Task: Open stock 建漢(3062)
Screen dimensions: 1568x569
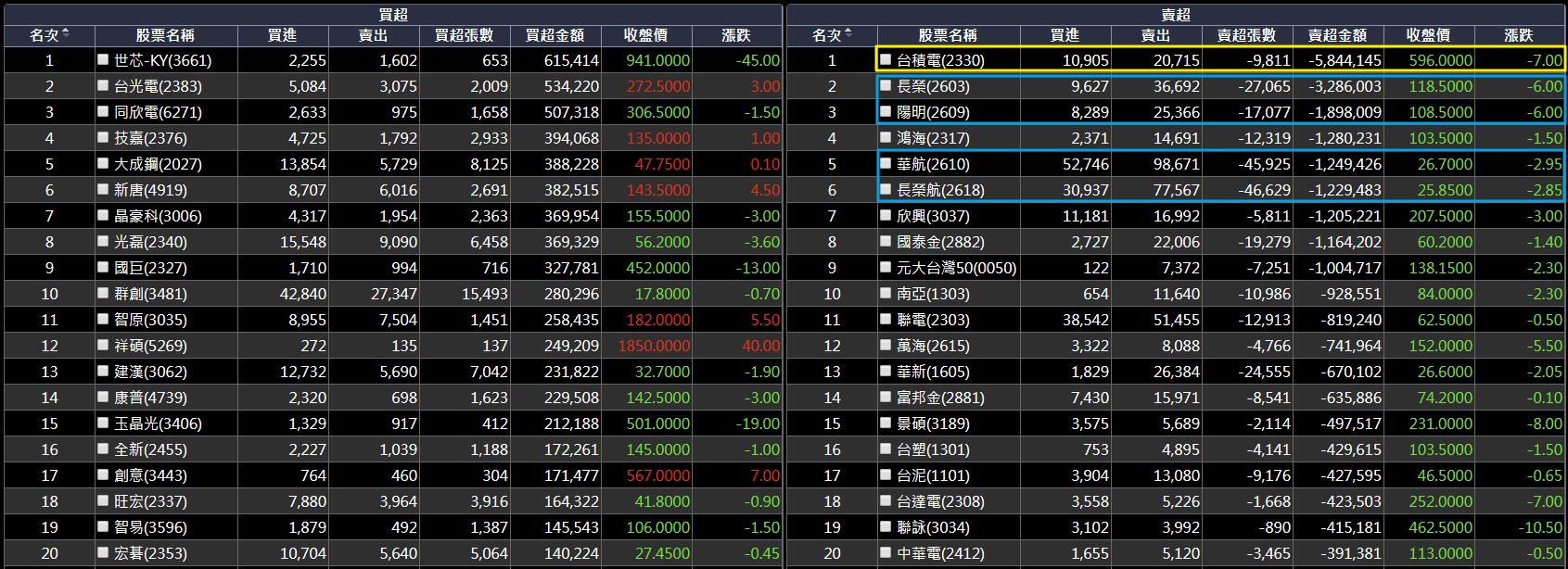Action: (150, 371)
